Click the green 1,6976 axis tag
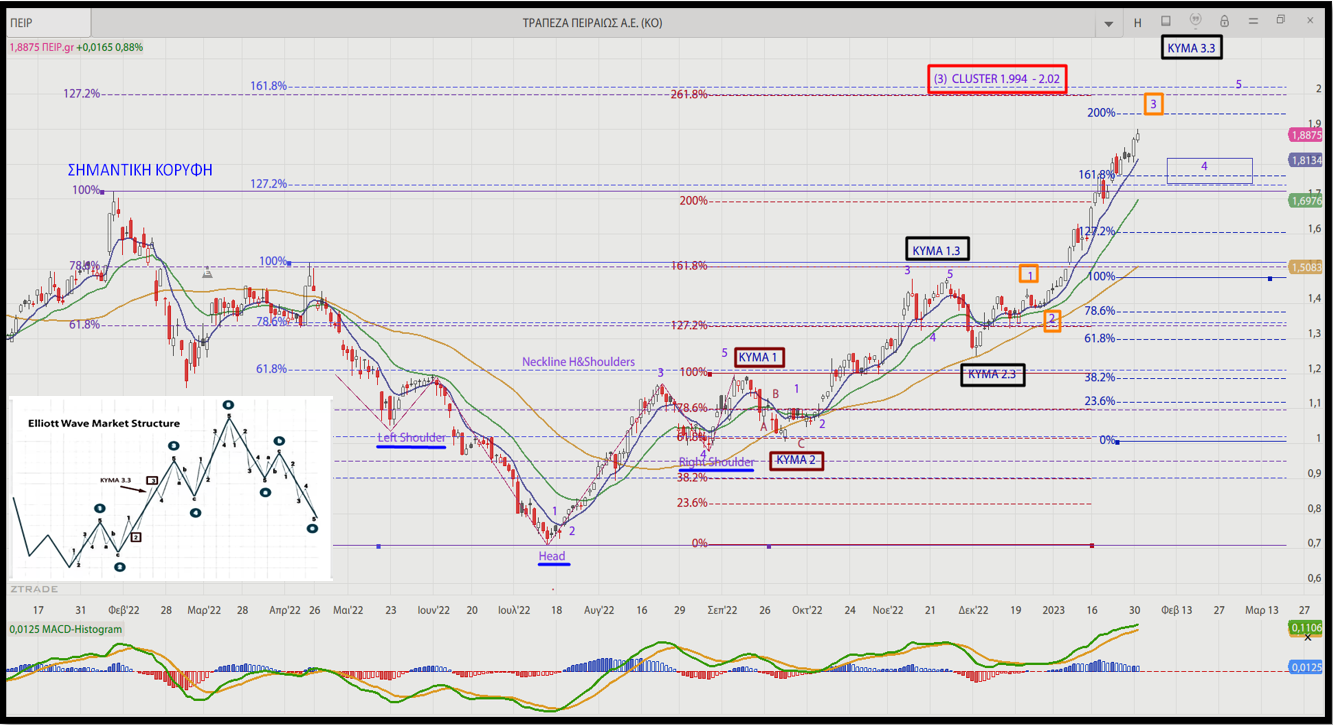The height and width of the screenshot is (725, 1333). pyautogui.click(x=1306, y=201)
